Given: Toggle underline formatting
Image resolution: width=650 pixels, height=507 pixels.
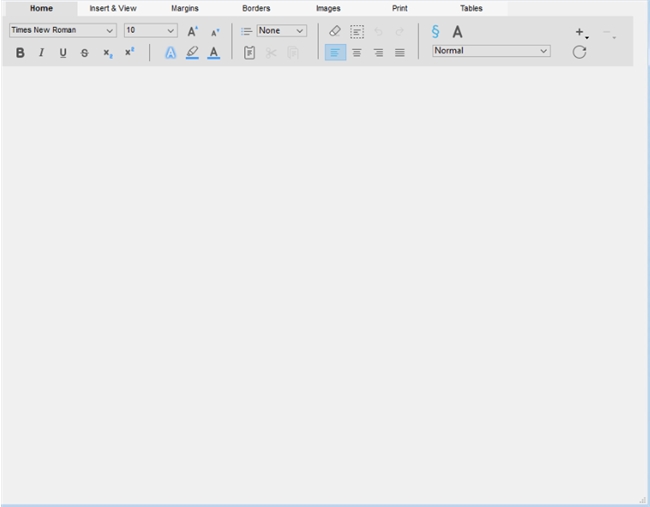Looking at the screenshot, I should coord(63,53).
